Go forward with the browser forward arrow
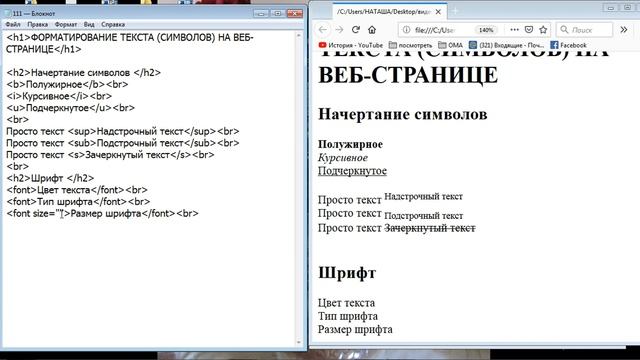This screenshot has height=360, width=640. [x=339, y=30]
